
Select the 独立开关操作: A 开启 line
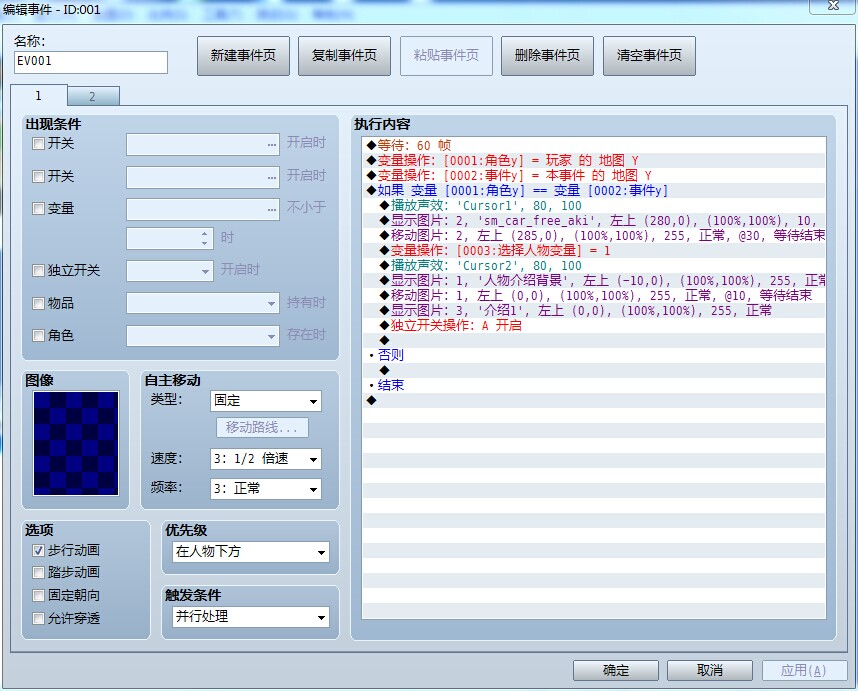[594, 326]
